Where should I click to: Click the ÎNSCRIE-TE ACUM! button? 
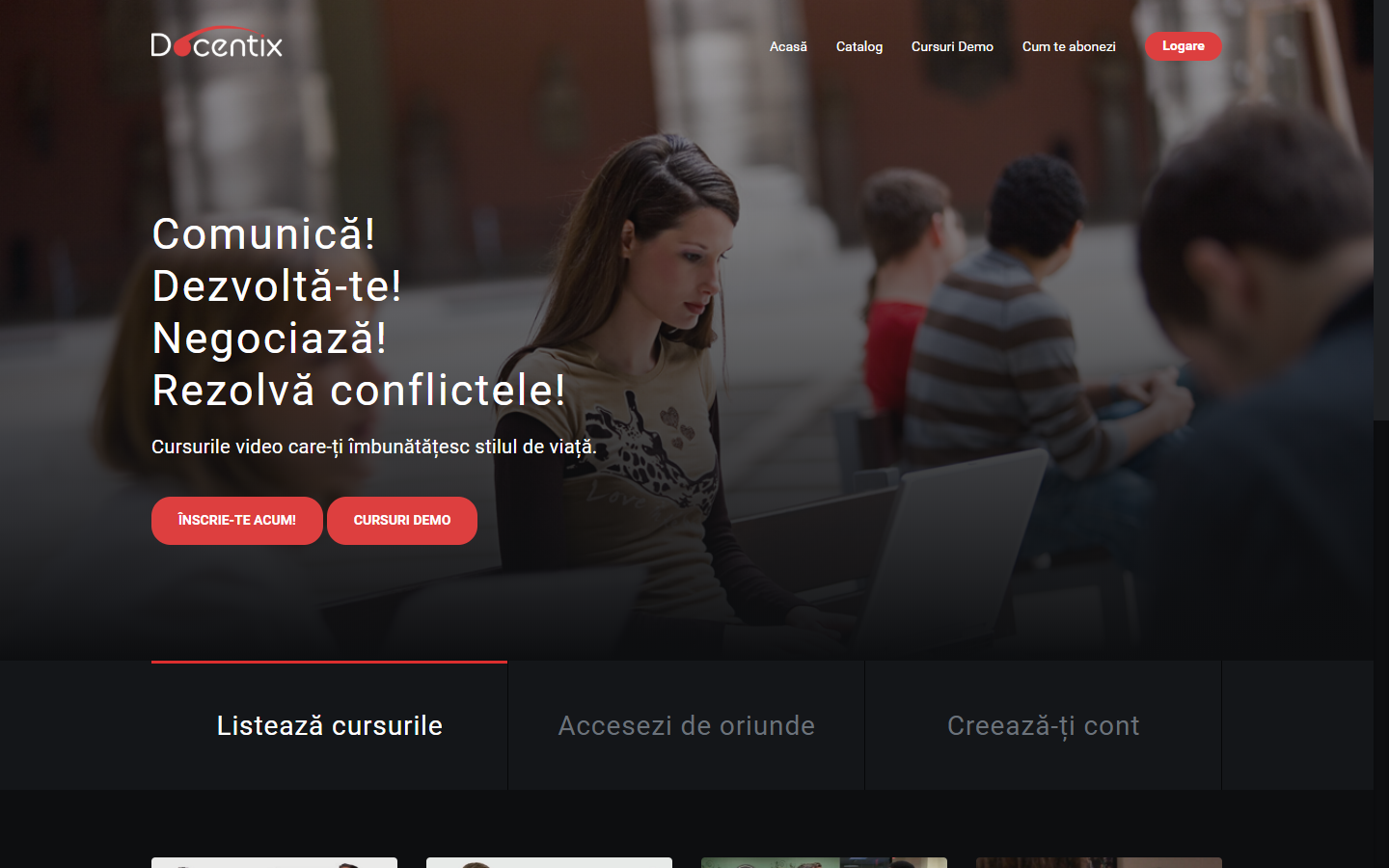237,521
